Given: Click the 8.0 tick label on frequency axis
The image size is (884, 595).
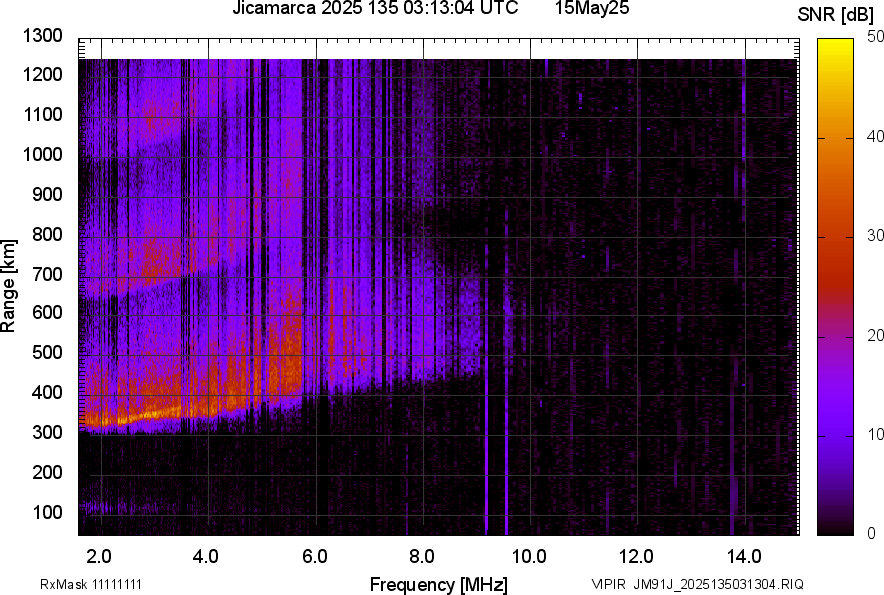Looking at the screenshot, I should tap(422, 555).
